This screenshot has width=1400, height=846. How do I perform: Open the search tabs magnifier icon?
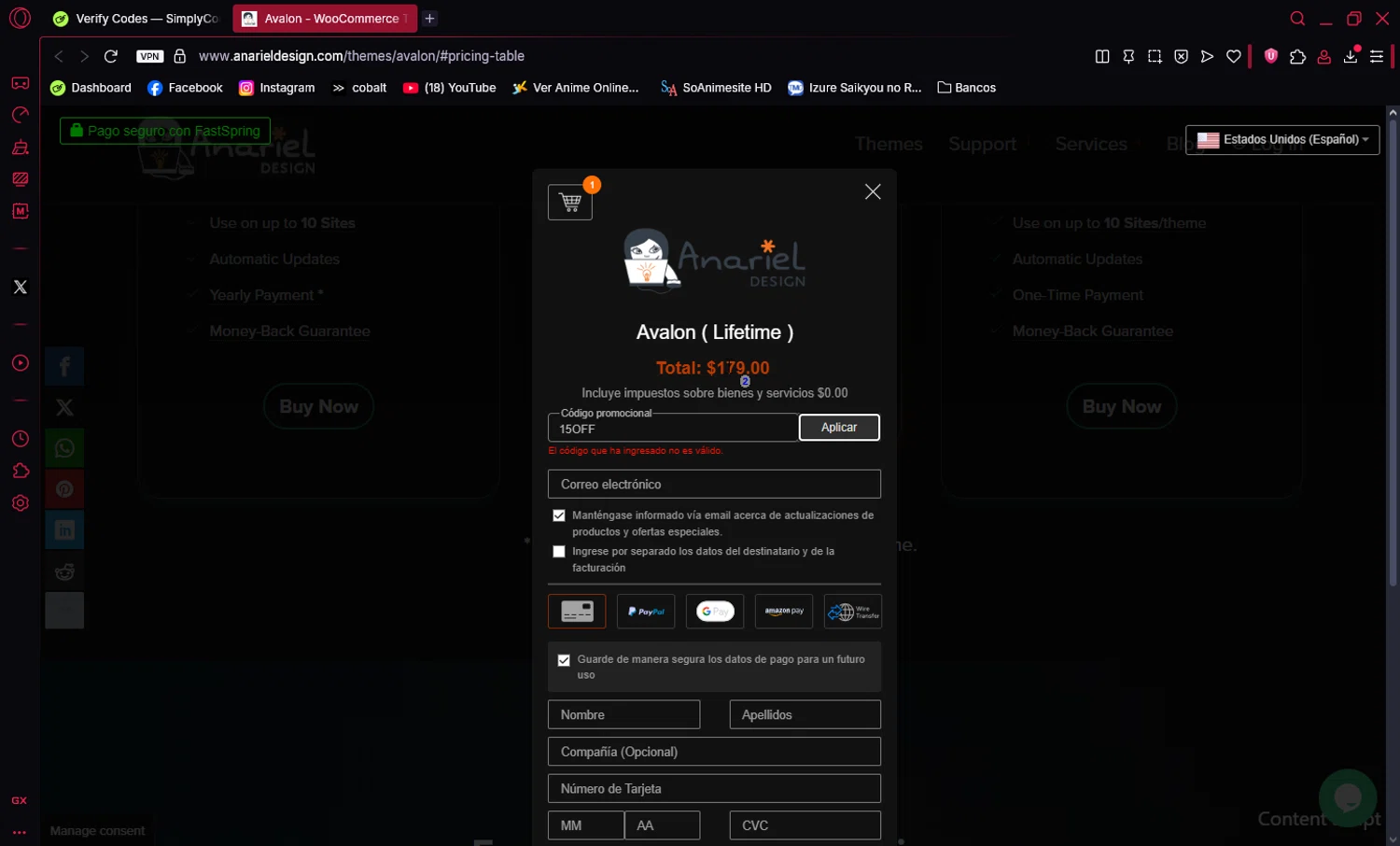click(x=1297, y=19)
